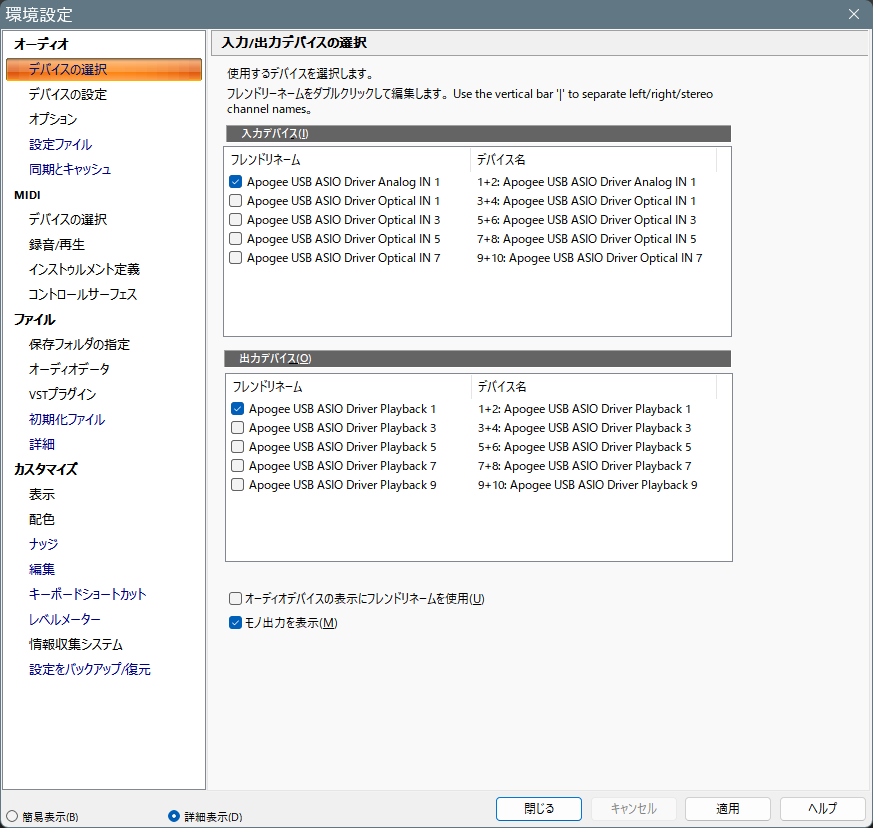The image size is (873, 828).
Task: Open the インストゥルメント定義 page
Action: tap(84, 270)
